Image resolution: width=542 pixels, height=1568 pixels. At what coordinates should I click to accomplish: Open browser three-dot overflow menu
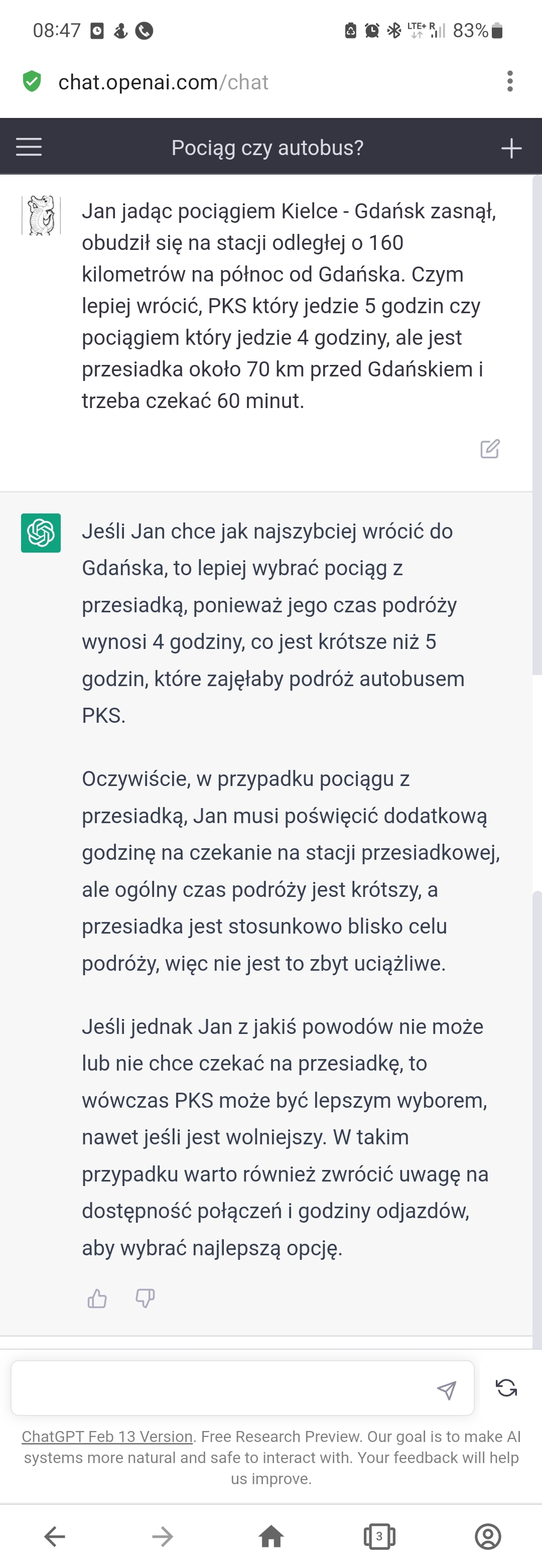point(510,81)
